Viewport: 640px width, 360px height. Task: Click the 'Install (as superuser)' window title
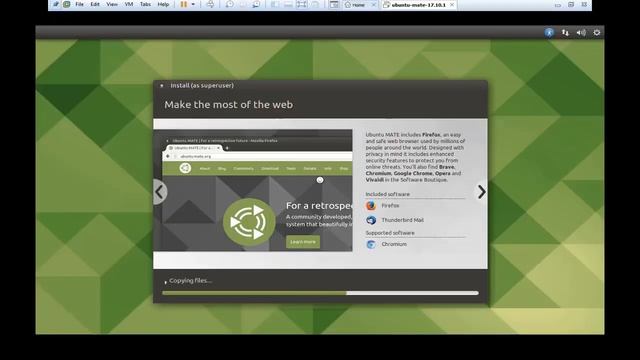click(202, 85)
